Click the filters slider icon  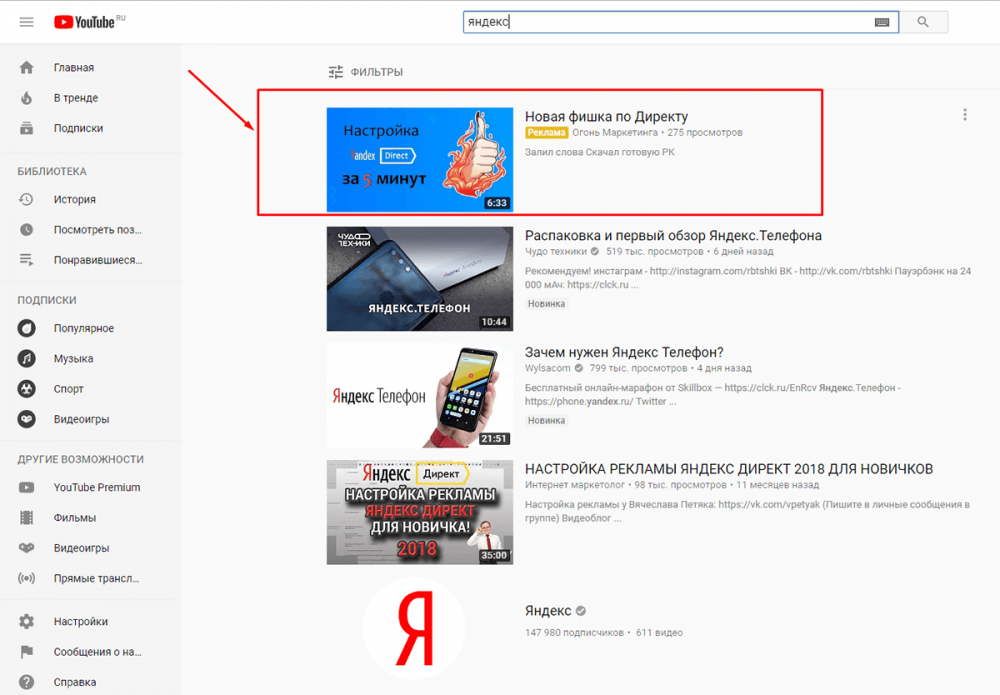(335, 72)
